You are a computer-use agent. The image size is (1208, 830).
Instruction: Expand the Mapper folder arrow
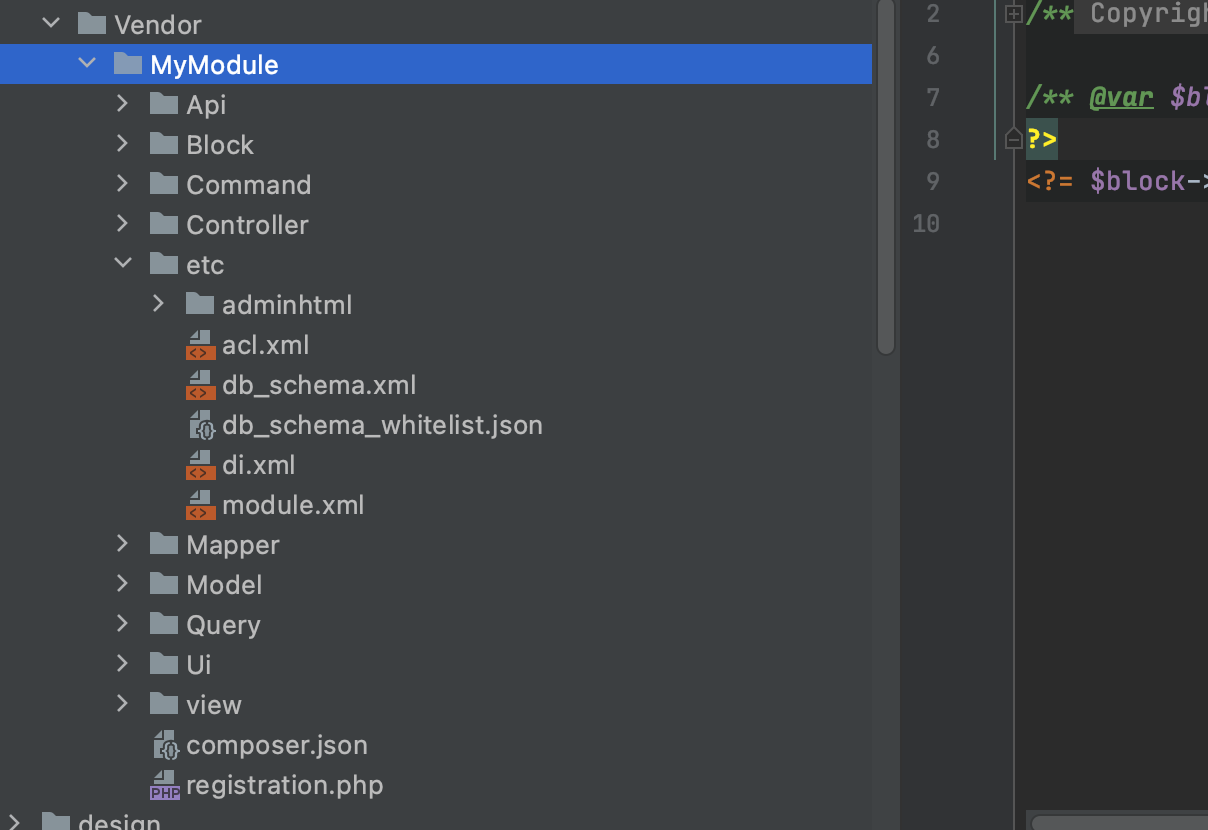(122, 543)
